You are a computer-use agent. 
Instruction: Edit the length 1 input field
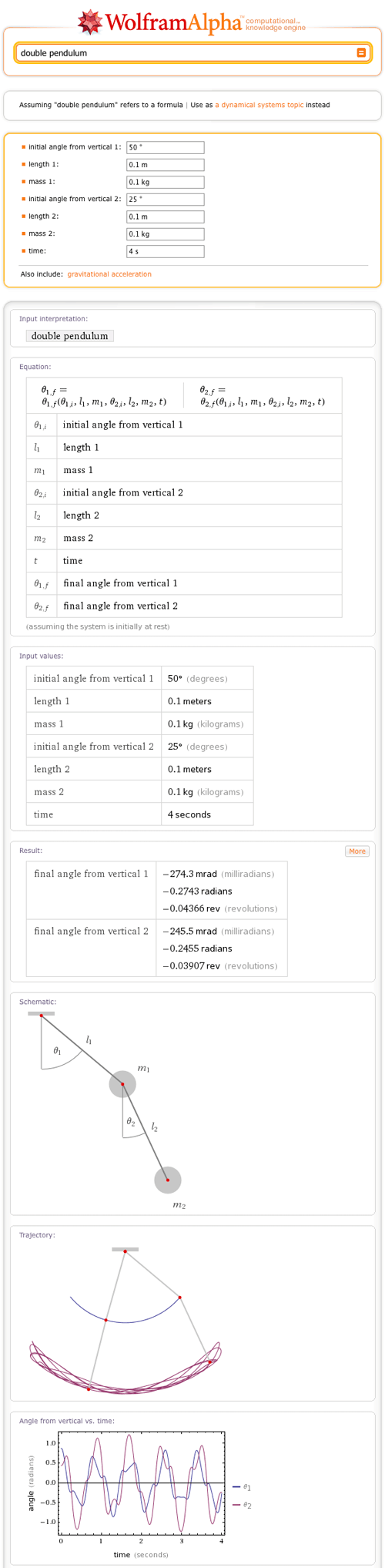point(166,165)
